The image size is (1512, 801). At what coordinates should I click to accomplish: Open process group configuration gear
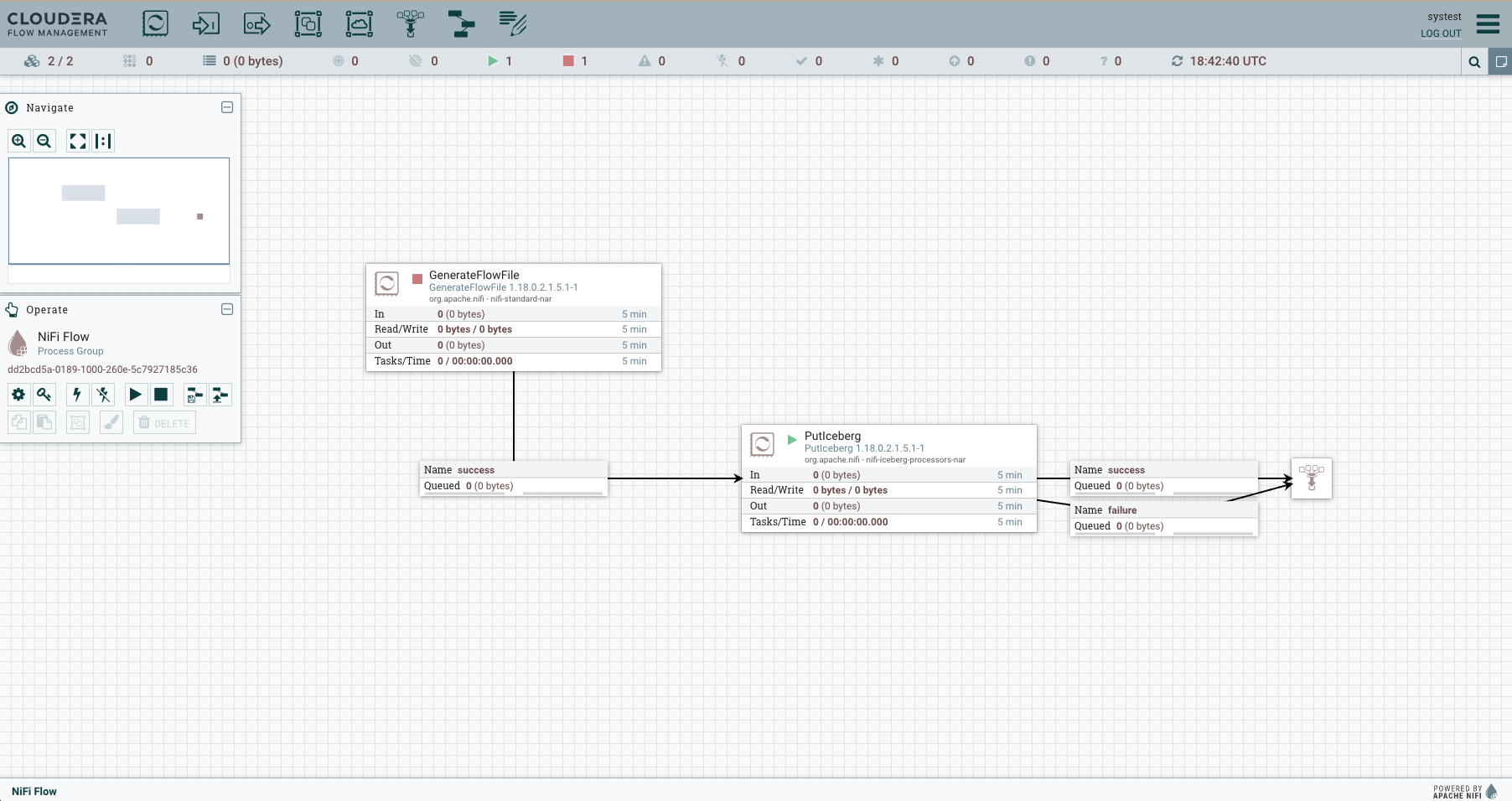[18, 395]
